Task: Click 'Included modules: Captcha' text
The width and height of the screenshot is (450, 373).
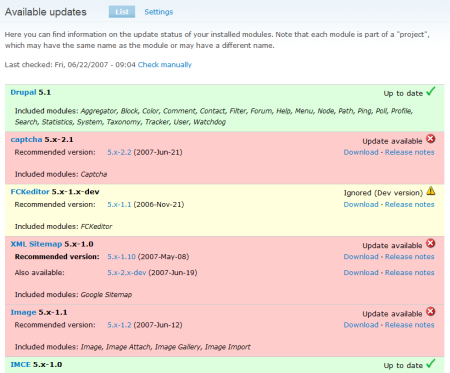Action: [x=61, y=174]
